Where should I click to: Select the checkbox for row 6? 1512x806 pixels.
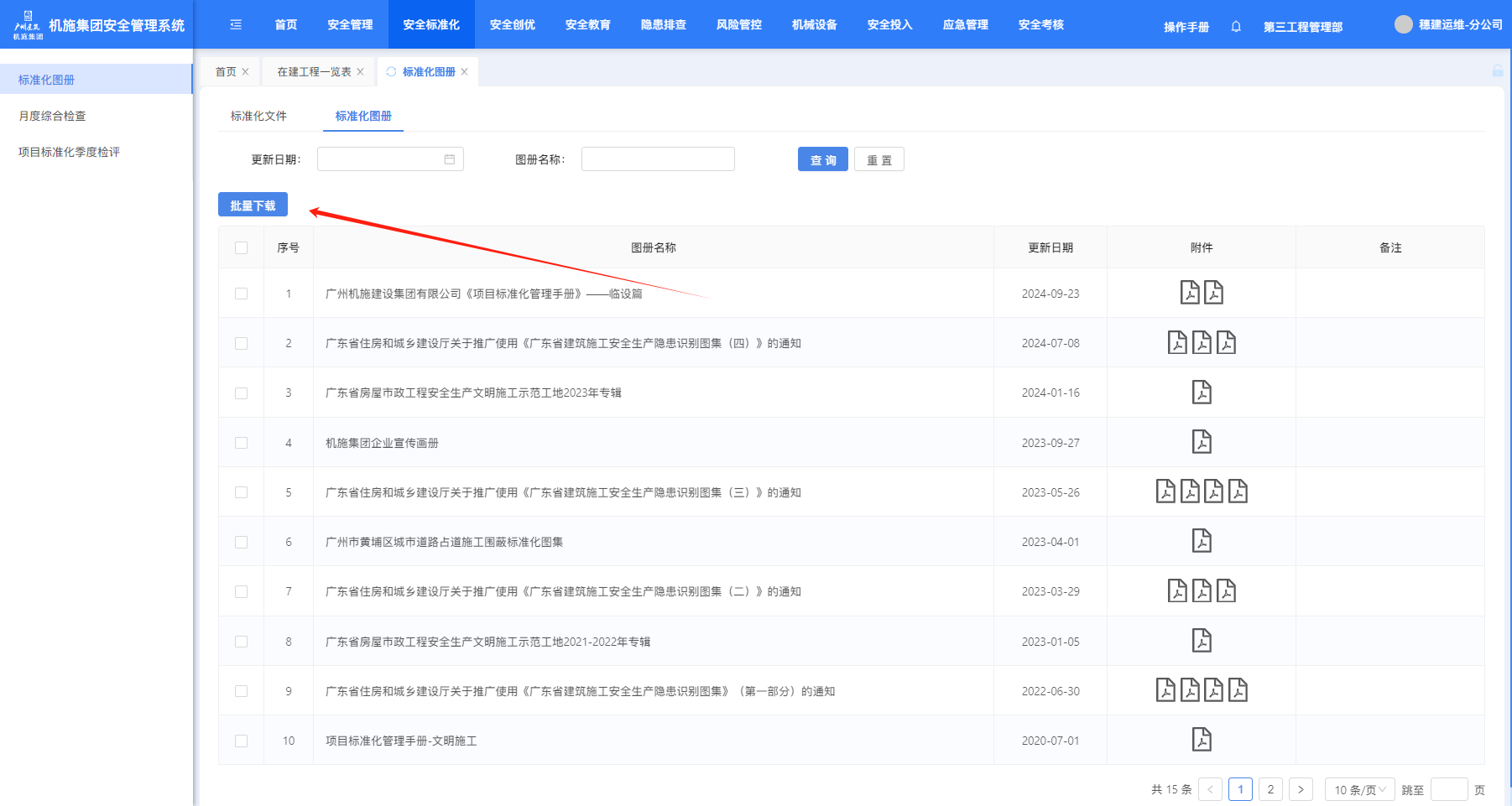click(x=242, y=542)
